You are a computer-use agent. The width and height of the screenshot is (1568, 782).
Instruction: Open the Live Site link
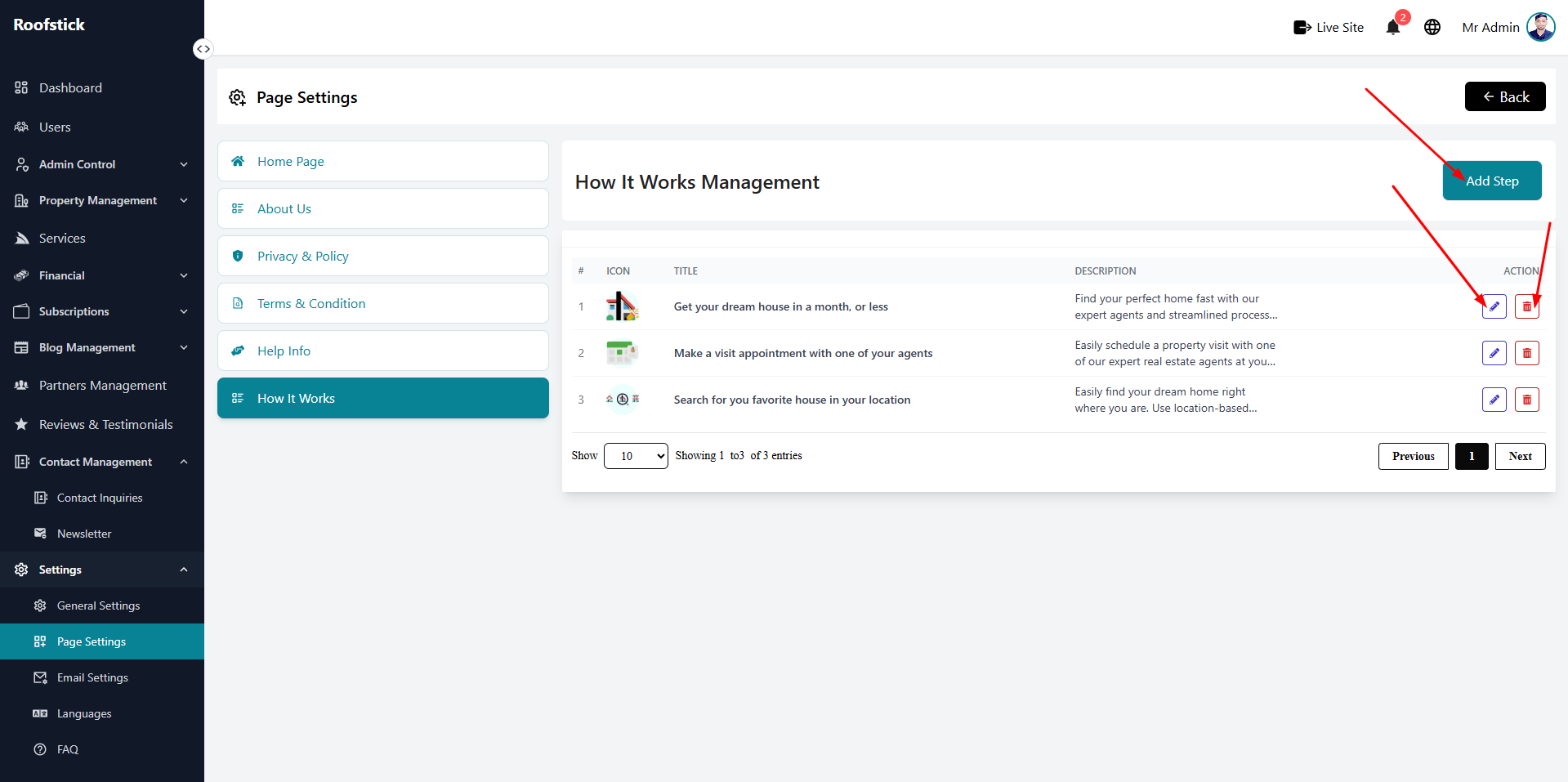(x=1329, y=27)
